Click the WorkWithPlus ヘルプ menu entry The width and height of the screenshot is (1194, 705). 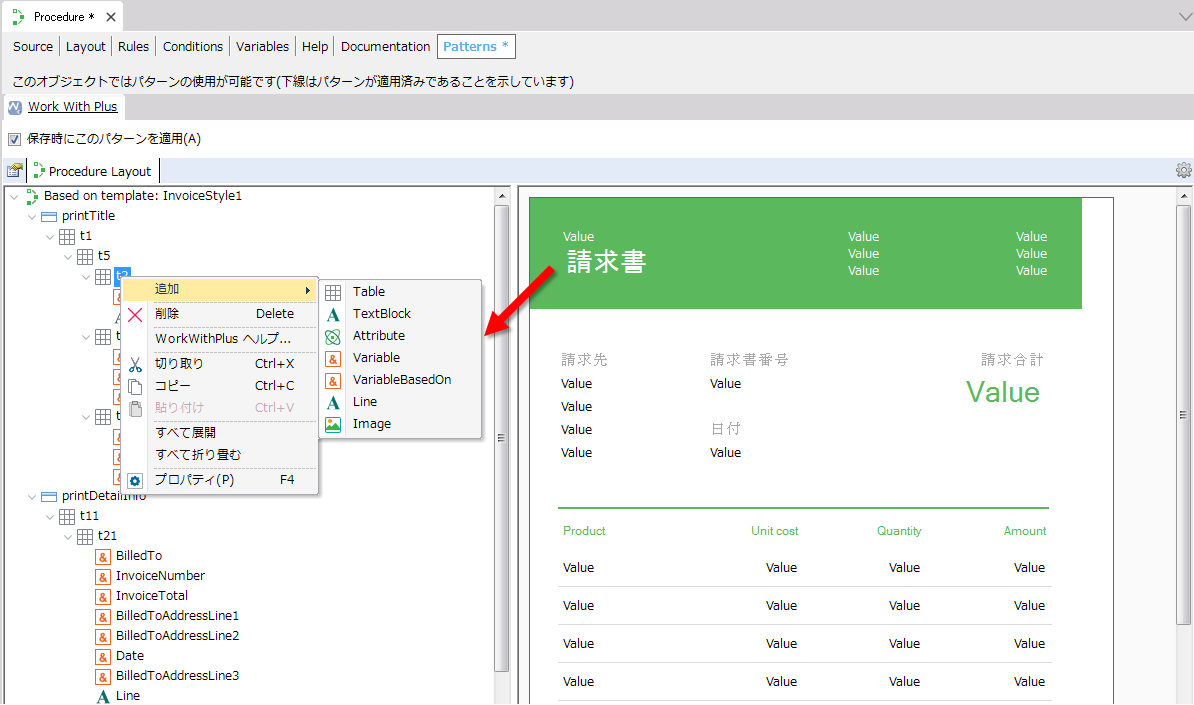click(x=222, y=339)
